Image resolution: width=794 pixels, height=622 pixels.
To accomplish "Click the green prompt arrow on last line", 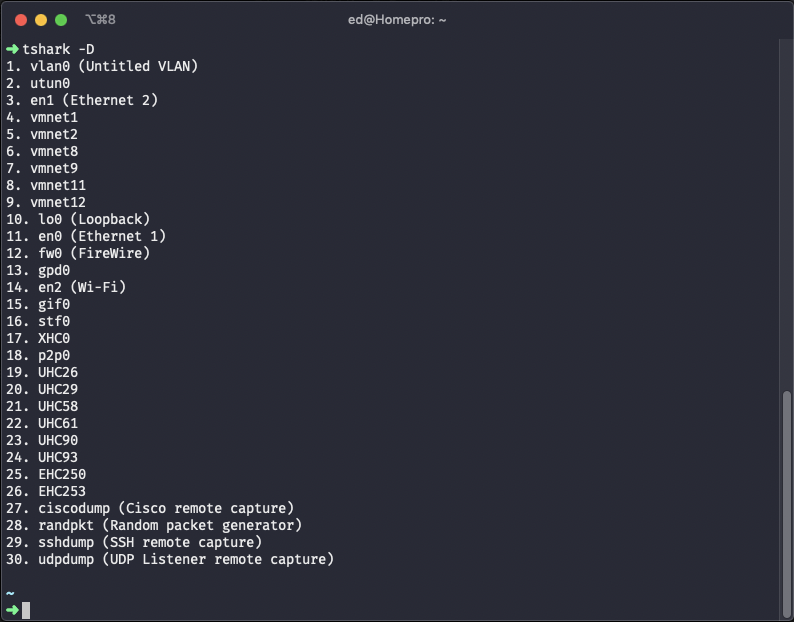I will tap(12, 610).
